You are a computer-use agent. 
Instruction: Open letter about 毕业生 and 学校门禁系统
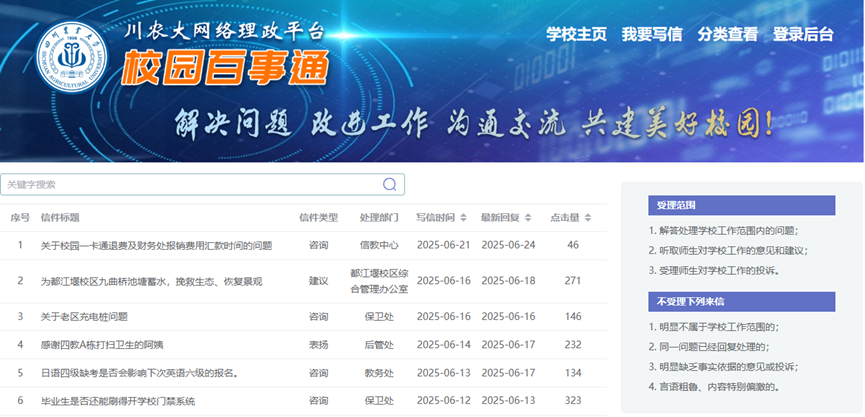(117, 401)
